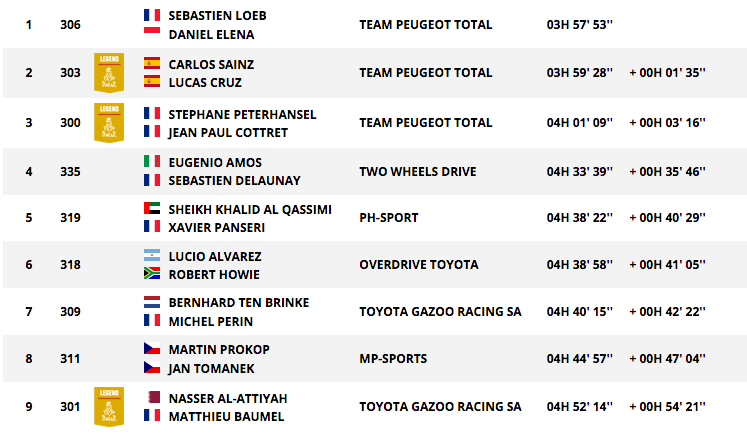The width and height of the screenshot is (747, 434).
Task: Click the Legend badge next to Carlos Sainz
Action: pos(109,72)
